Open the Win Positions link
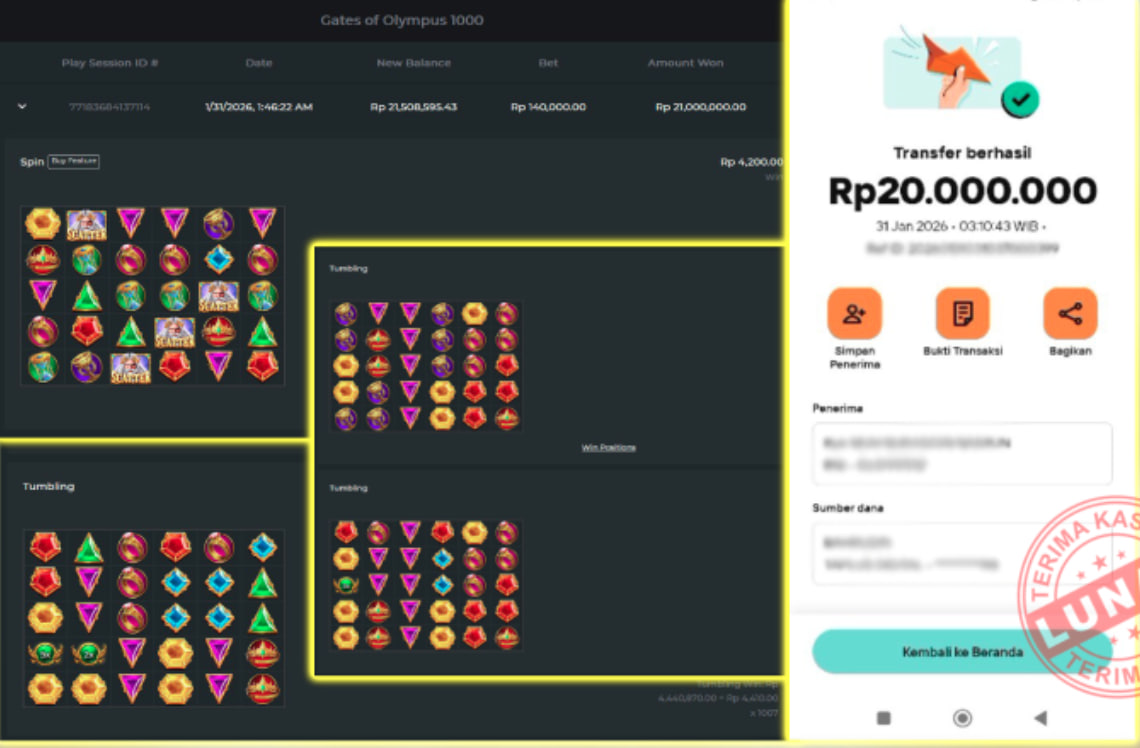The height and width of the screenshot is (748, 1140). (x=609, y=448)
